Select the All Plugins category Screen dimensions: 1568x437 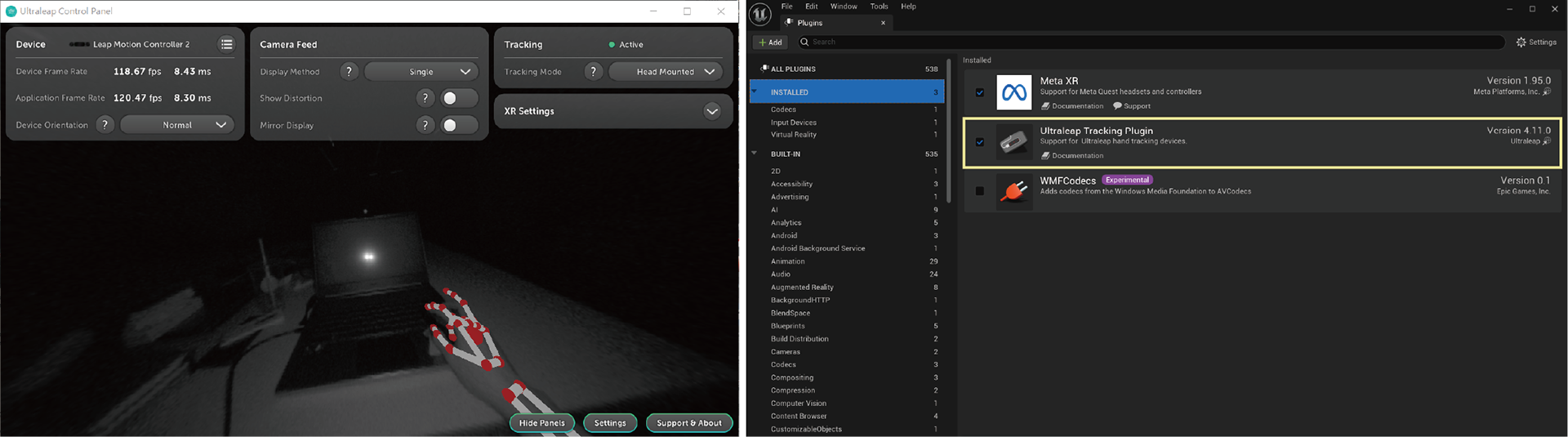pyautogui.click(x=847, y=69)
